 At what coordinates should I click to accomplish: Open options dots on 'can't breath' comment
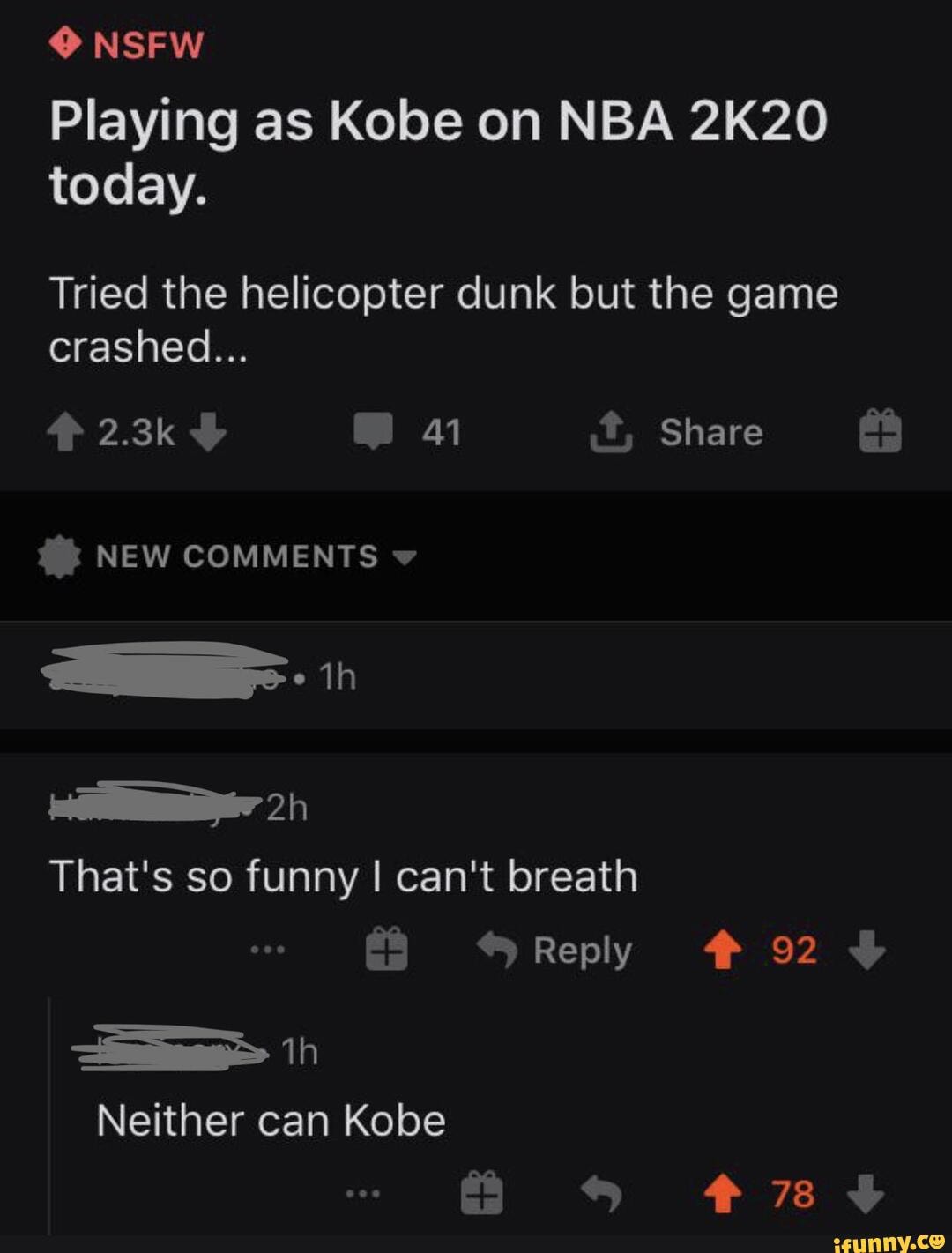[x=267, y=951]
